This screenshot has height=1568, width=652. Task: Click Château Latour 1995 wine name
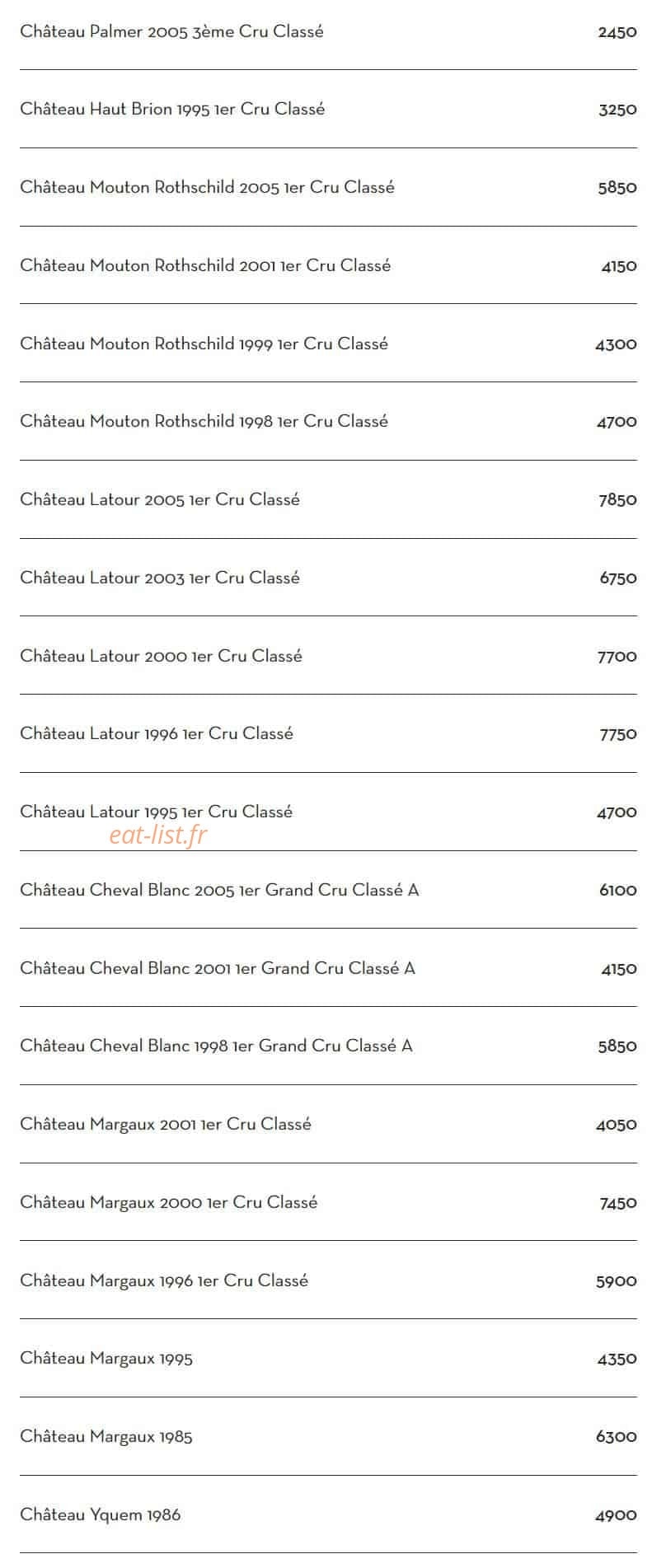(x=156, y=812)
